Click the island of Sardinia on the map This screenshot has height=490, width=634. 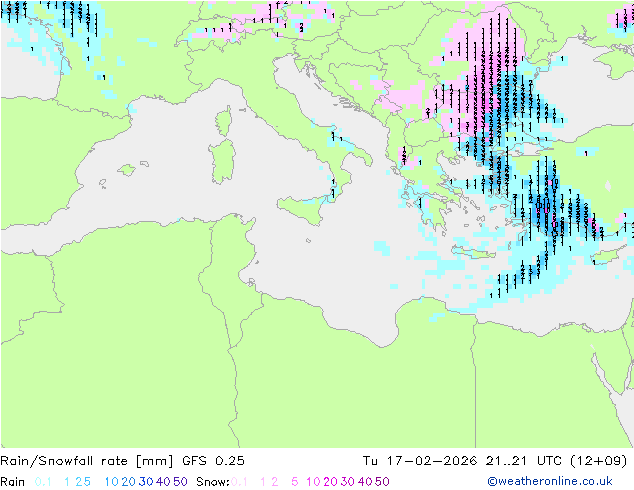223,161
